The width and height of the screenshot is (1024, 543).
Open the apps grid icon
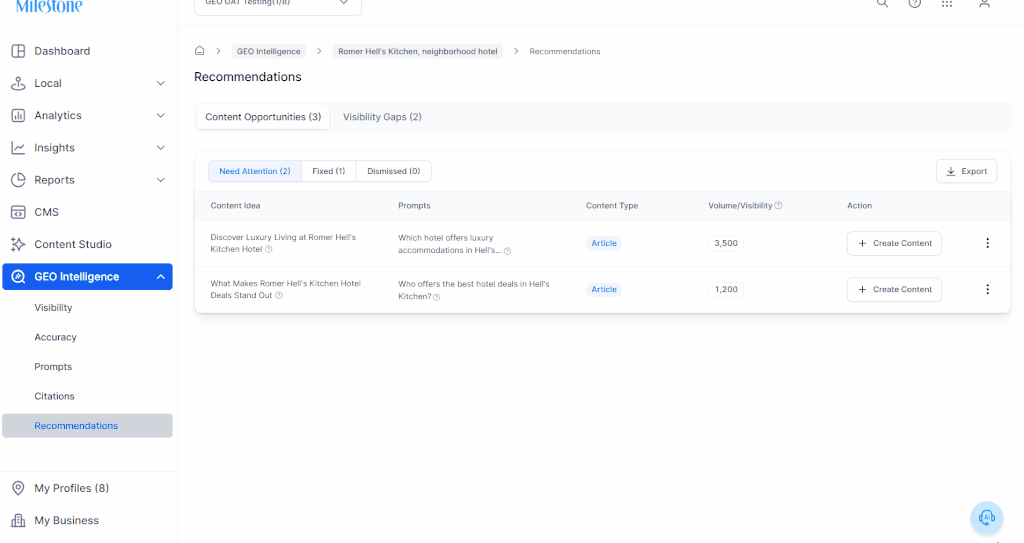click(x=947, y=3)
